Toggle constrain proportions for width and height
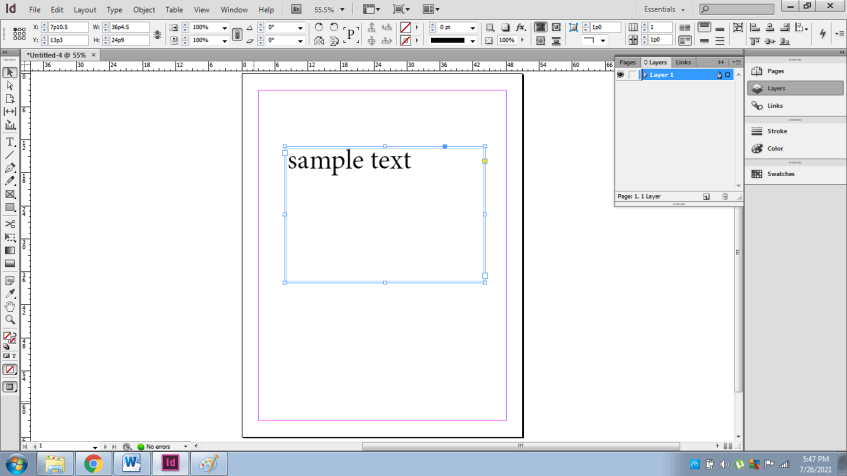The height and width of the screenshot is (476, 847). click(x=159, y=33)
